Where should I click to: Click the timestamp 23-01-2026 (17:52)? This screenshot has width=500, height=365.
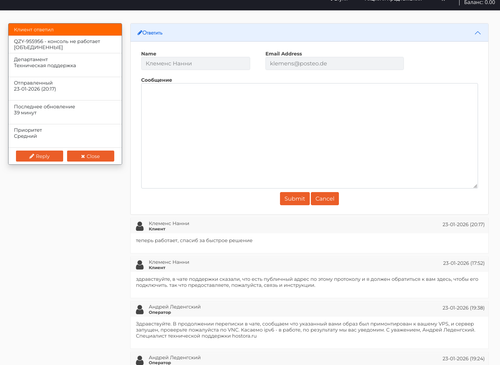pyautogui.click(x=464, y=263)
